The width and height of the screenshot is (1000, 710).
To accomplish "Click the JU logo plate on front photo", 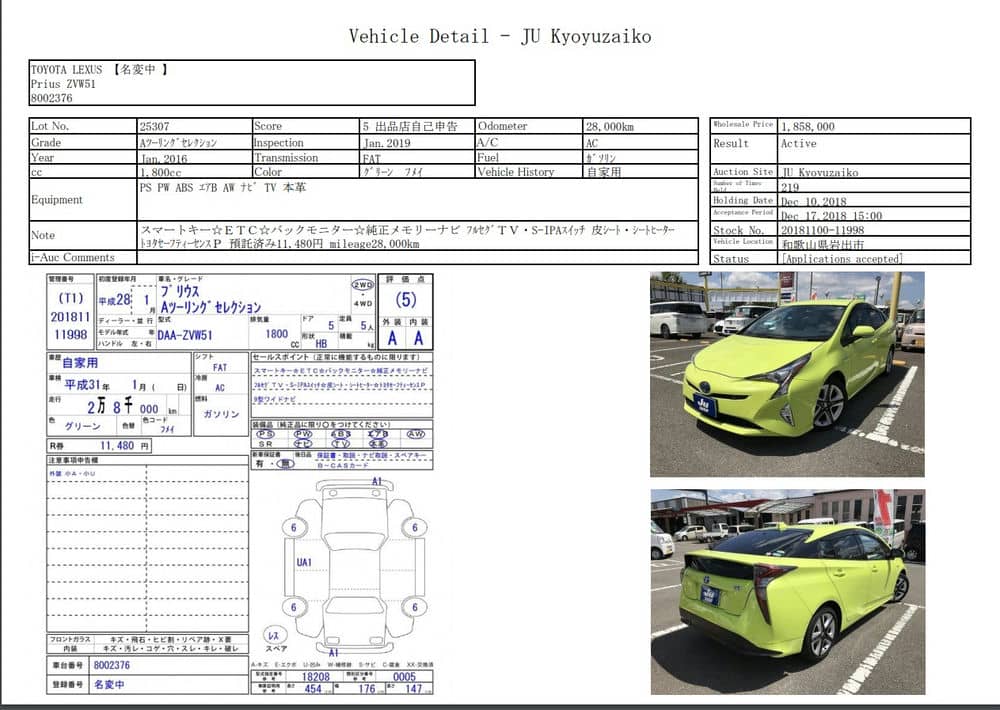I will click(x=706, y=405).
